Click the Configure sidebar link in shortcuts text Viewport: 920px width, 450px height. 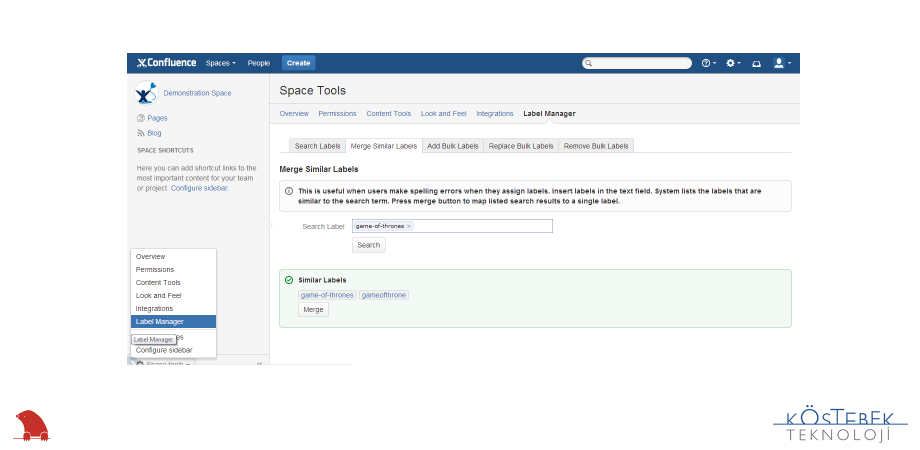(x=199, y=188)
